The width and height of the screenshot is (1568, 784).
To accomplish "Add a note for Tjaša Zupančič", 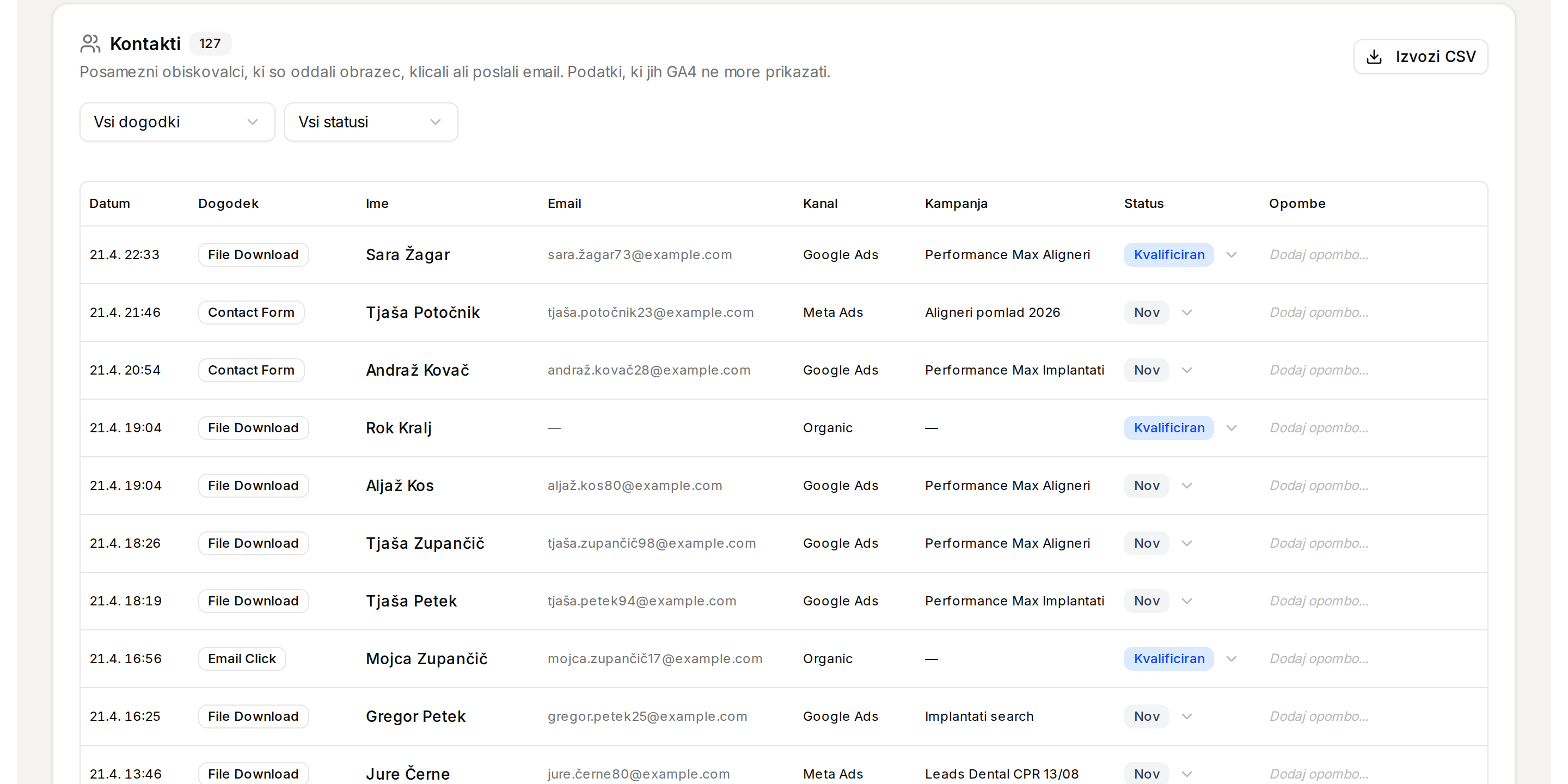I will coord(1319,543).
